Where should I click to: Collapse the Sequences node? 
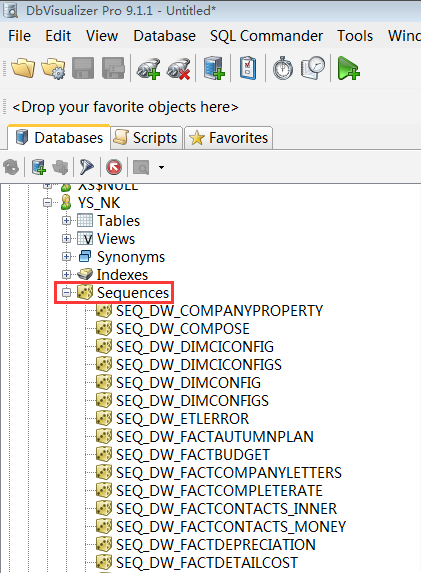[x=66, y=293]
